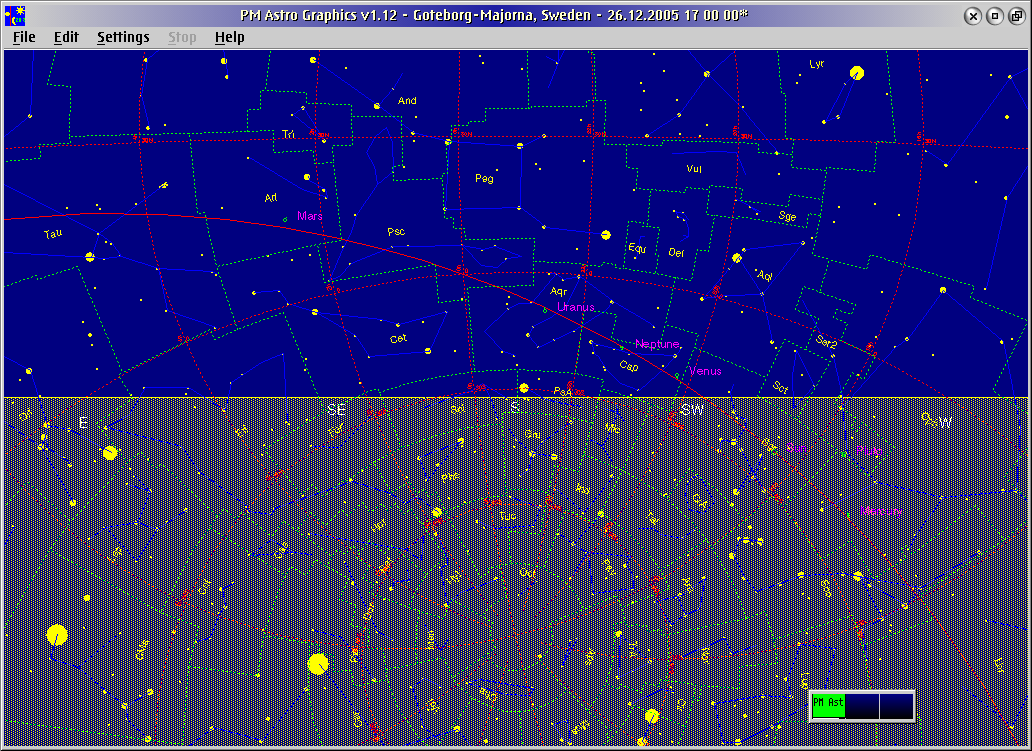Click the SW compass direction marker
The width and height of the screenshot is (1032, 751).
pos(692,410)
